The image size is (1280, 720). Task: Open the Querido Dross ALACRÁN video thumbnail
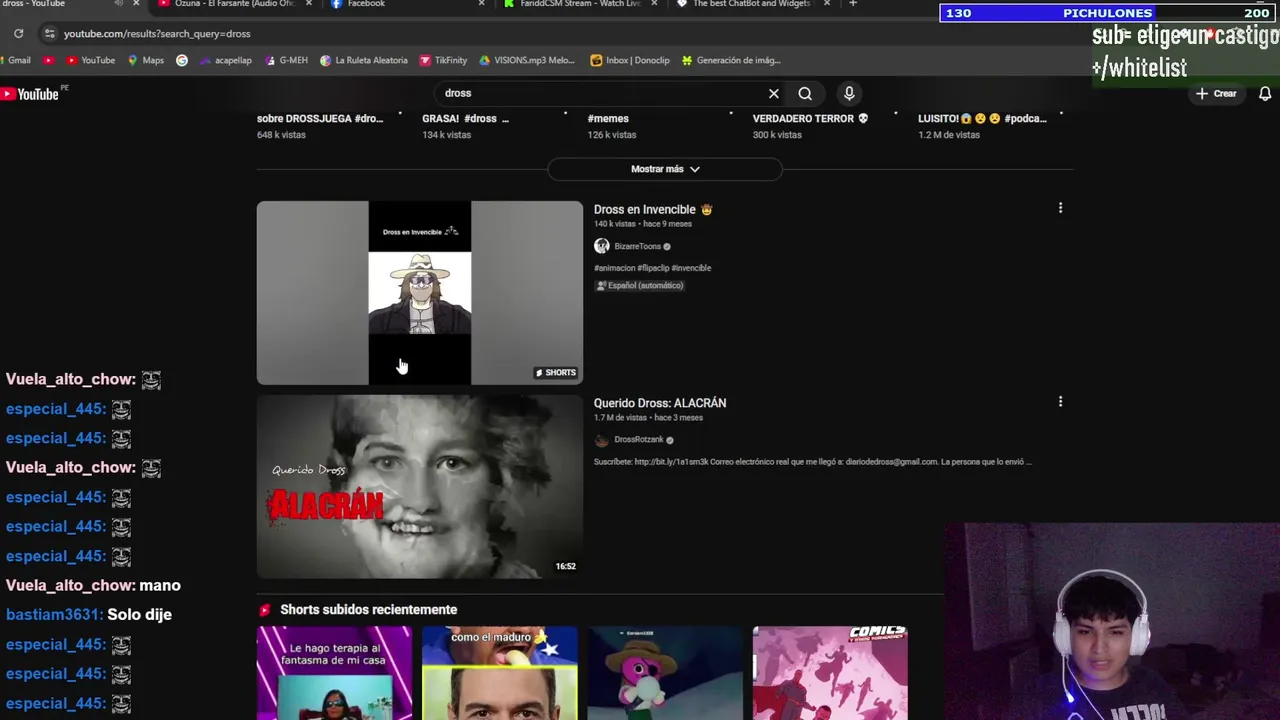click(x=420, y=486)
